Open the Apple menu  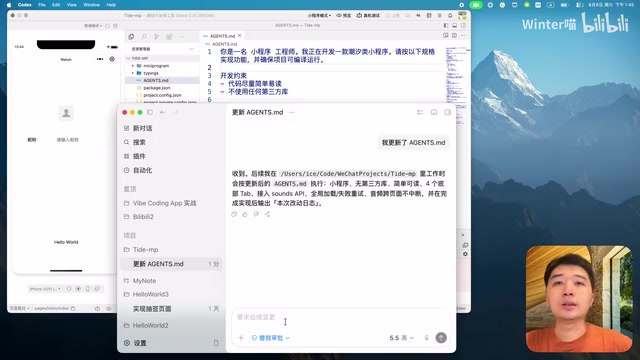(x=9, y=5)
